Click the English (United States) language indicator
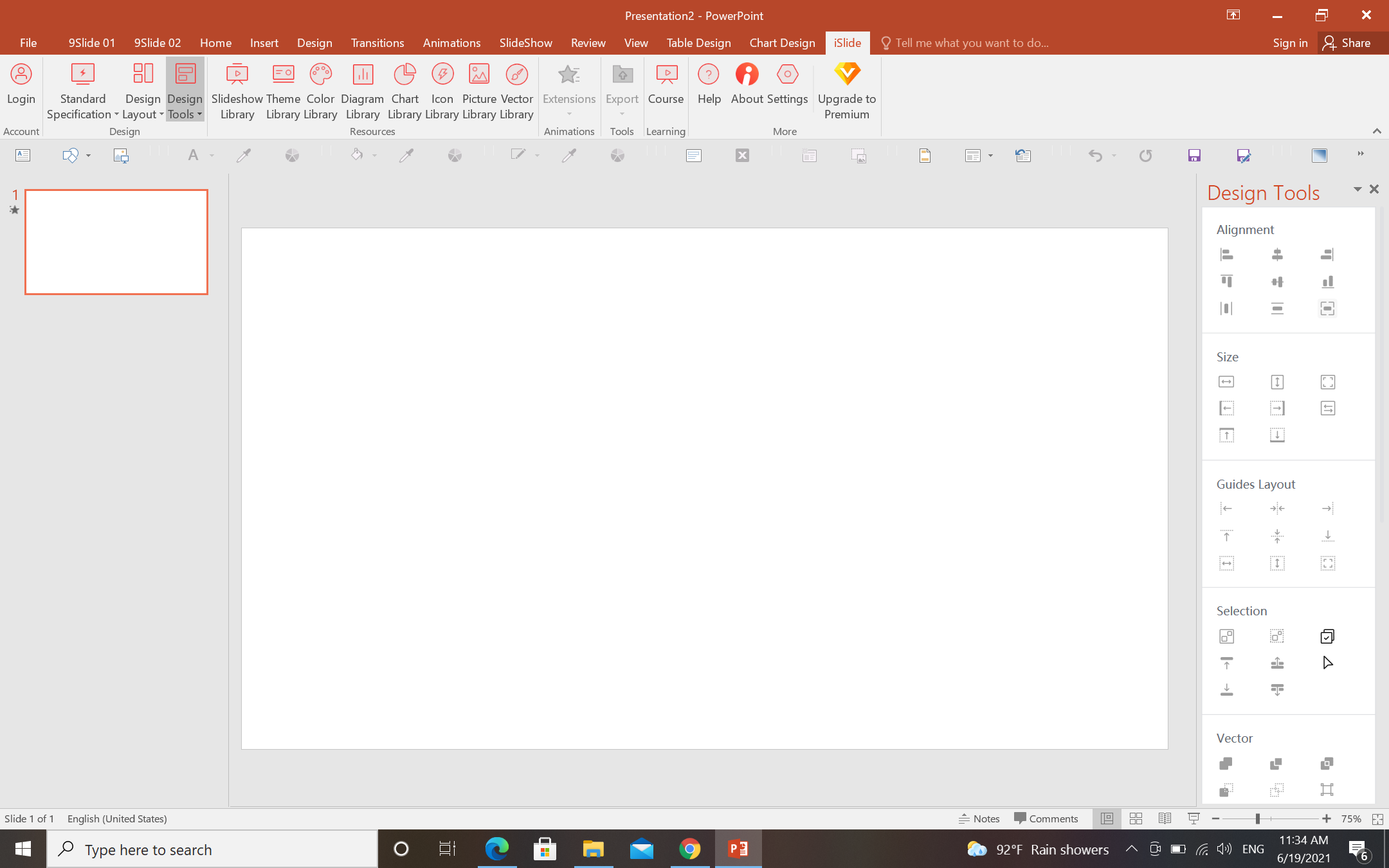The image size is (1389, 868). (x=117, y=818)
